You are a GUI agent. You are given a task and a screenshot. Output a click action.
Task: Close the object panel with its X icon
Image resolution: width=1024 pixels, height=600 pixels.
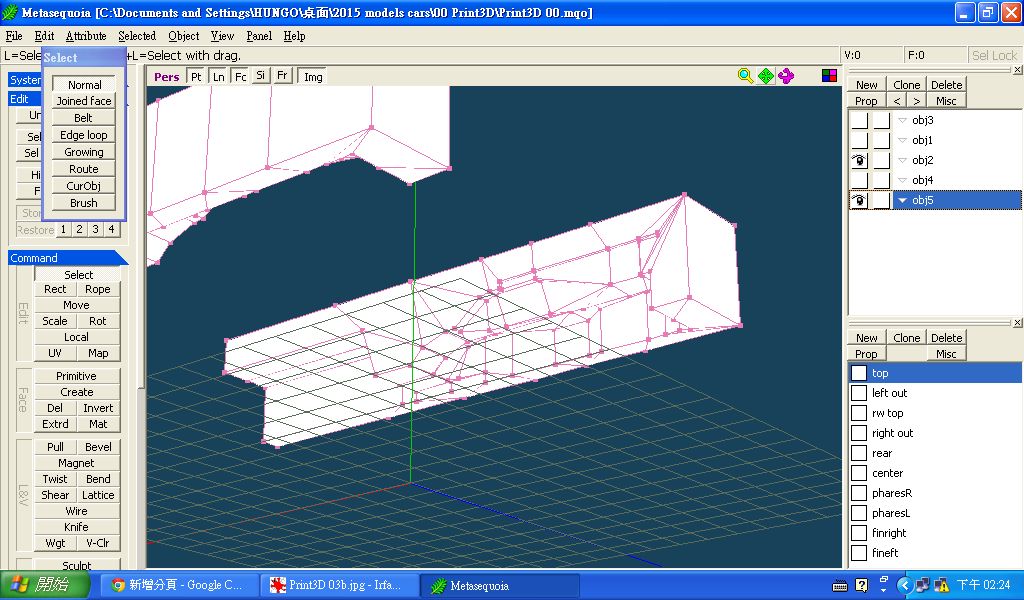click(x=1017, y=70)
